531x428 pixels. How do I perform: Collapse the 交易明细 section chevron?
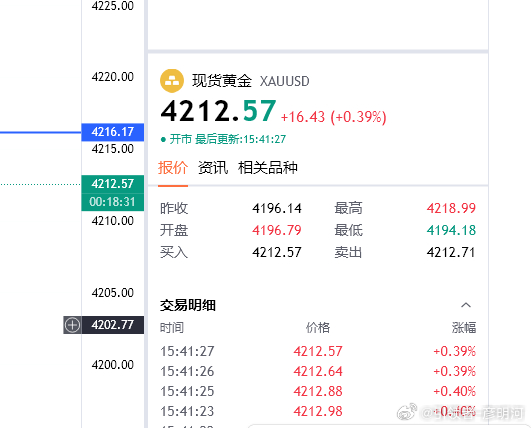tap(466, 305)
